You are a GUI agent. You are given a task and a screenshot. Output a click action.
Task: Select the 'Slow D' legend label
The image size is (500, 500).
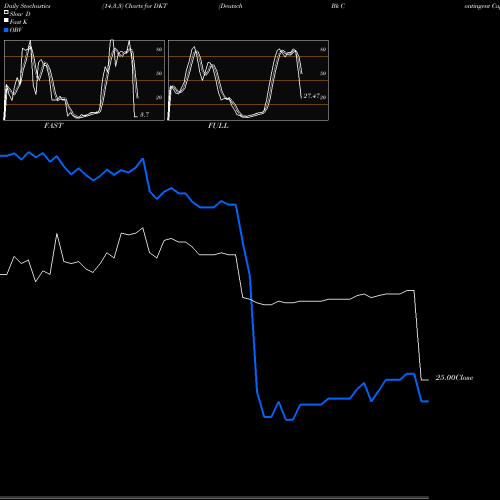[20, 14]
